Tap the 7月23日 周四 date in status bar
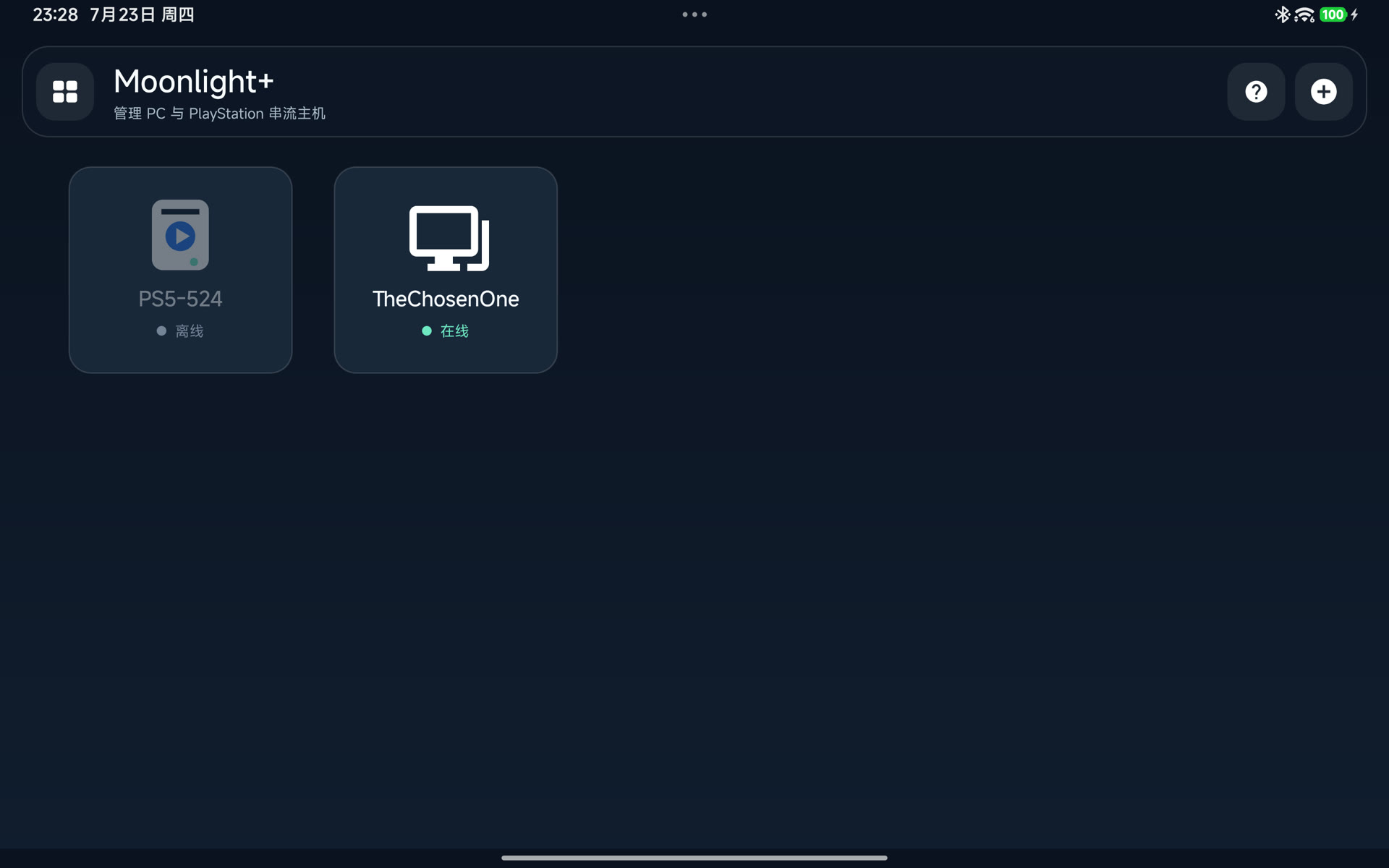Screen dimensions: 1389x868 [142, 14]
